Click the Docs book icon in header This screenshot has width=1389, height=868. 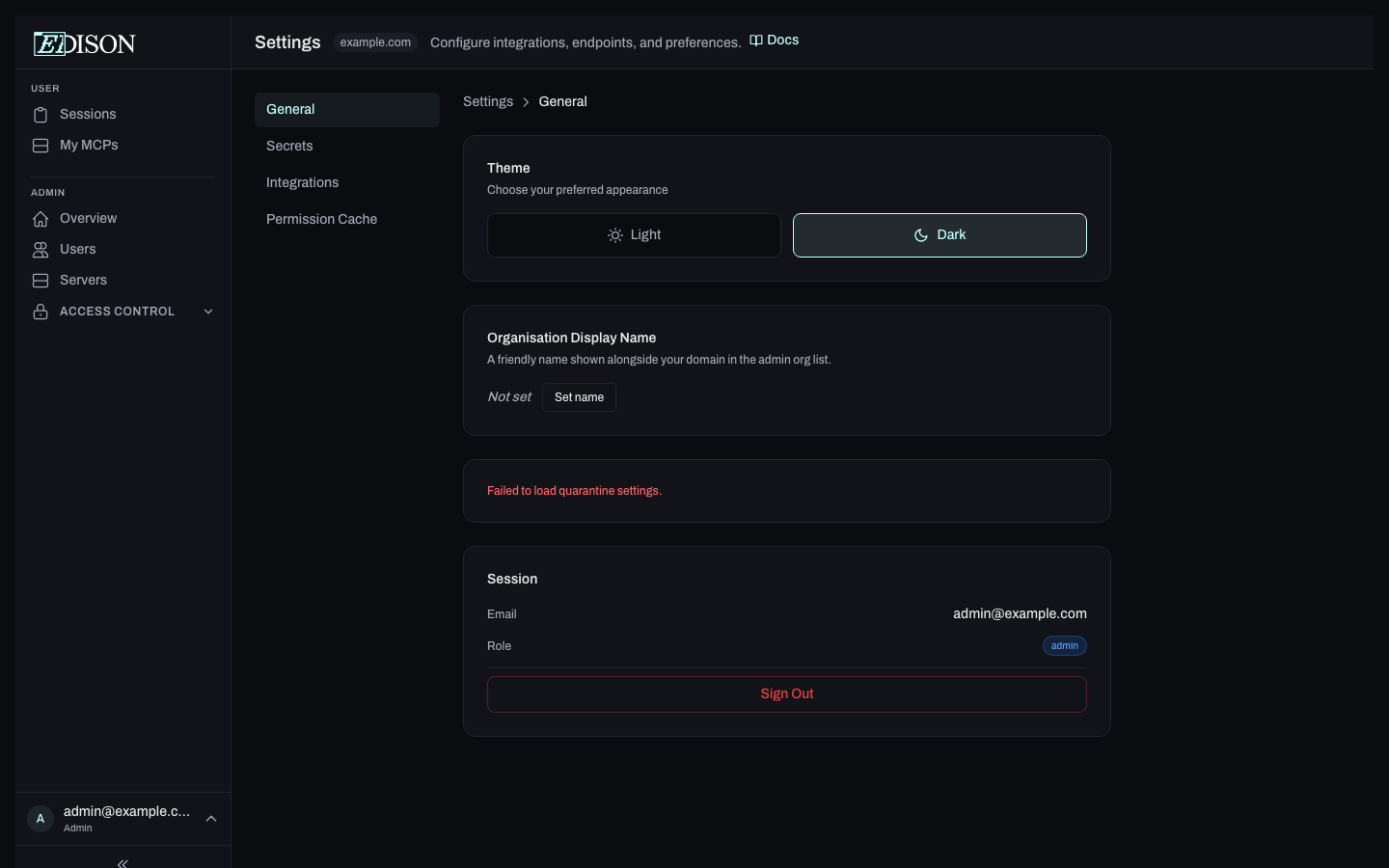coord(756,40)
